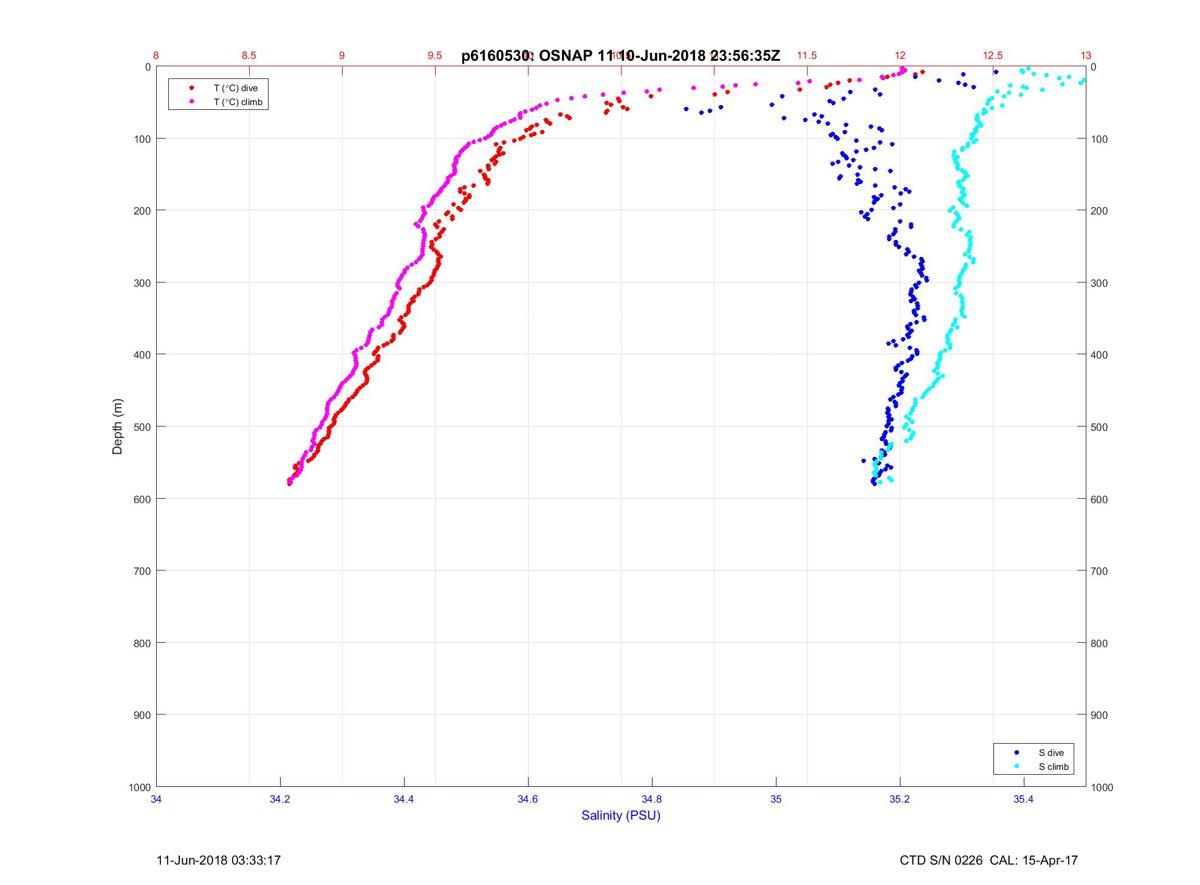
Task: Click the '300' tick on the right depth axis
Action: point(1101,283)
